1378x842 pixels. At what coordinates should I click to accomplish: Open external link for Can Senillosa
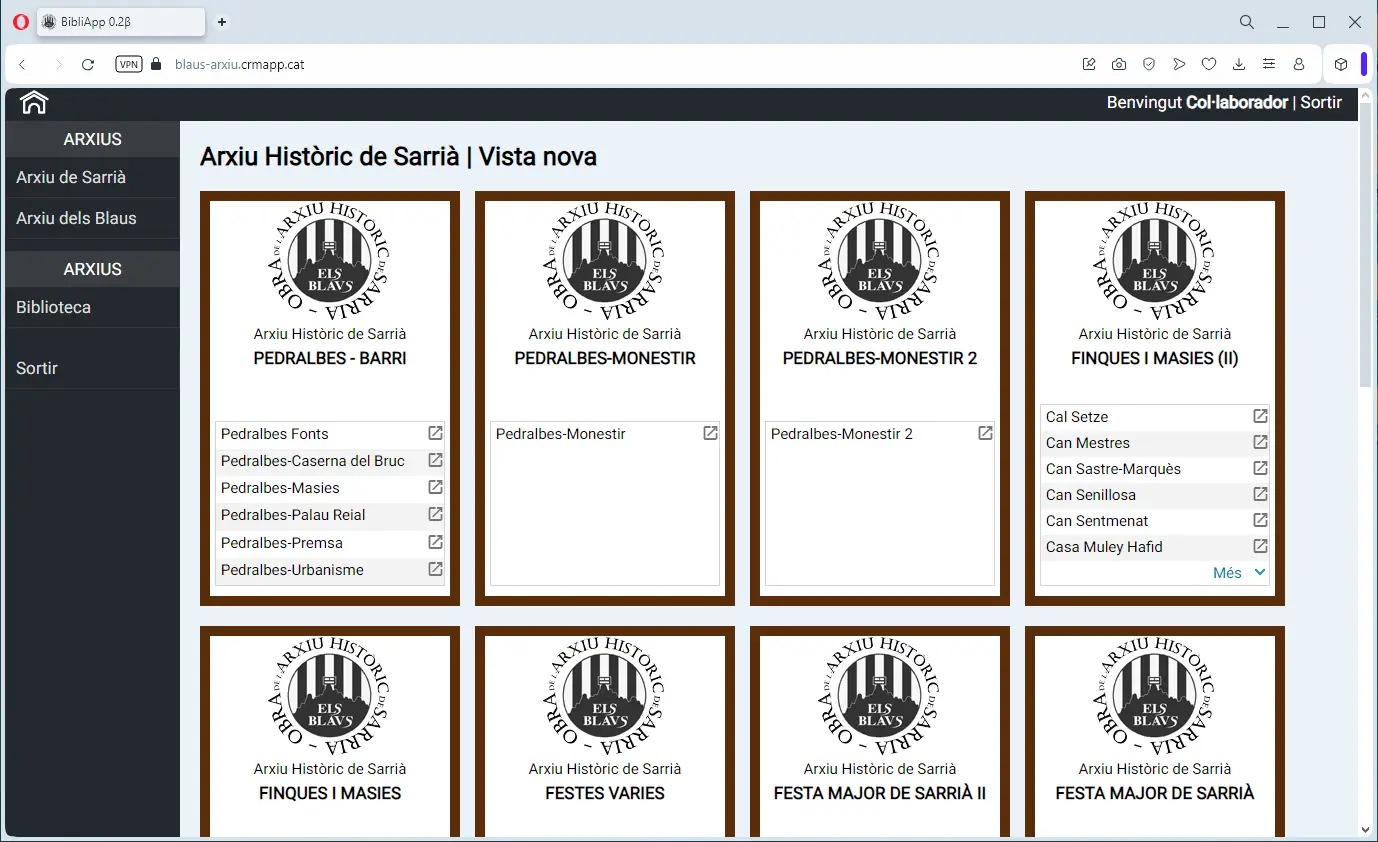coord(1260,494)
